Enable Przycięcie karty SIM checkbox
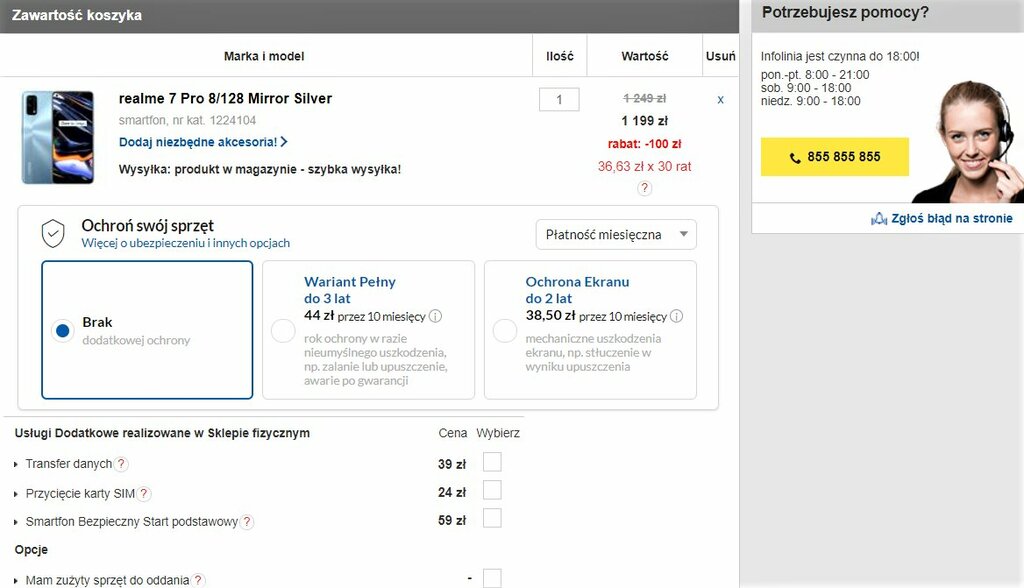1024x588 pixels. tap(492, 491)
